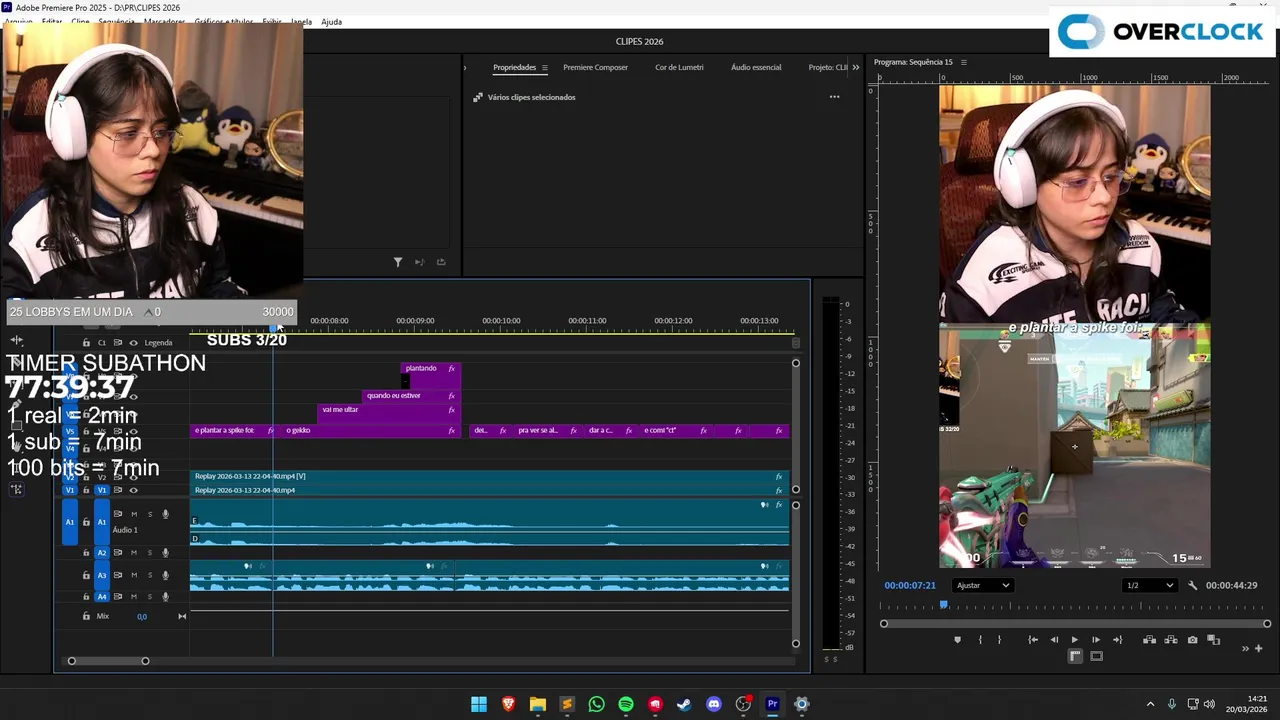Go to In point button

tap(1033, 640)
